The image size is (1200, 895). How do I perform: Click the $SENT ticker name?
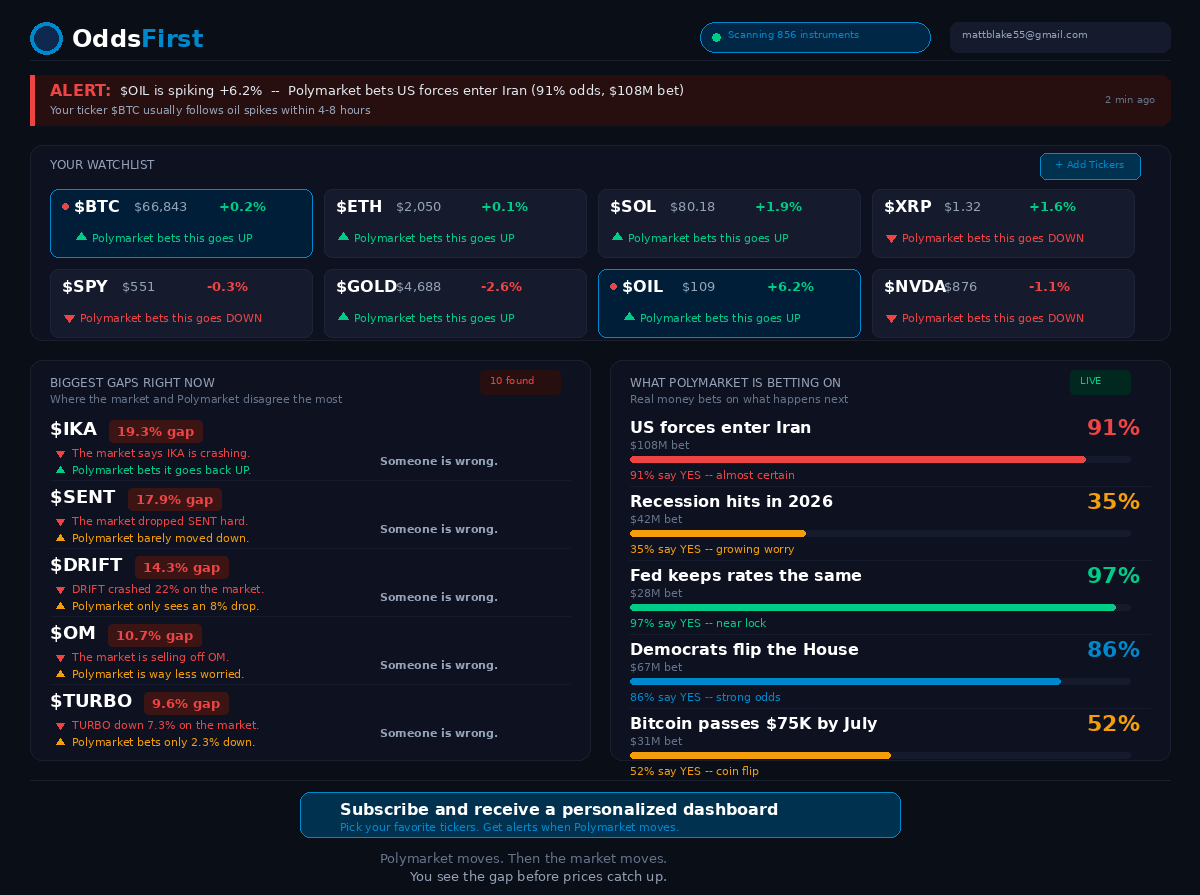pyautogui.click(x=83, y=498)
